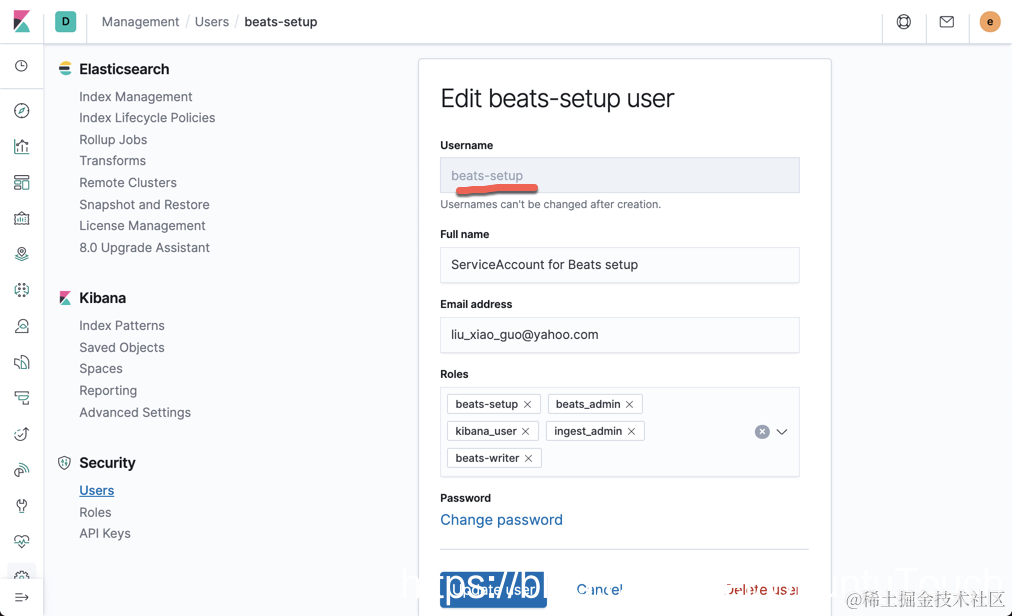Open Index Patterns
Screen dimensions: 1012x616
122,325
